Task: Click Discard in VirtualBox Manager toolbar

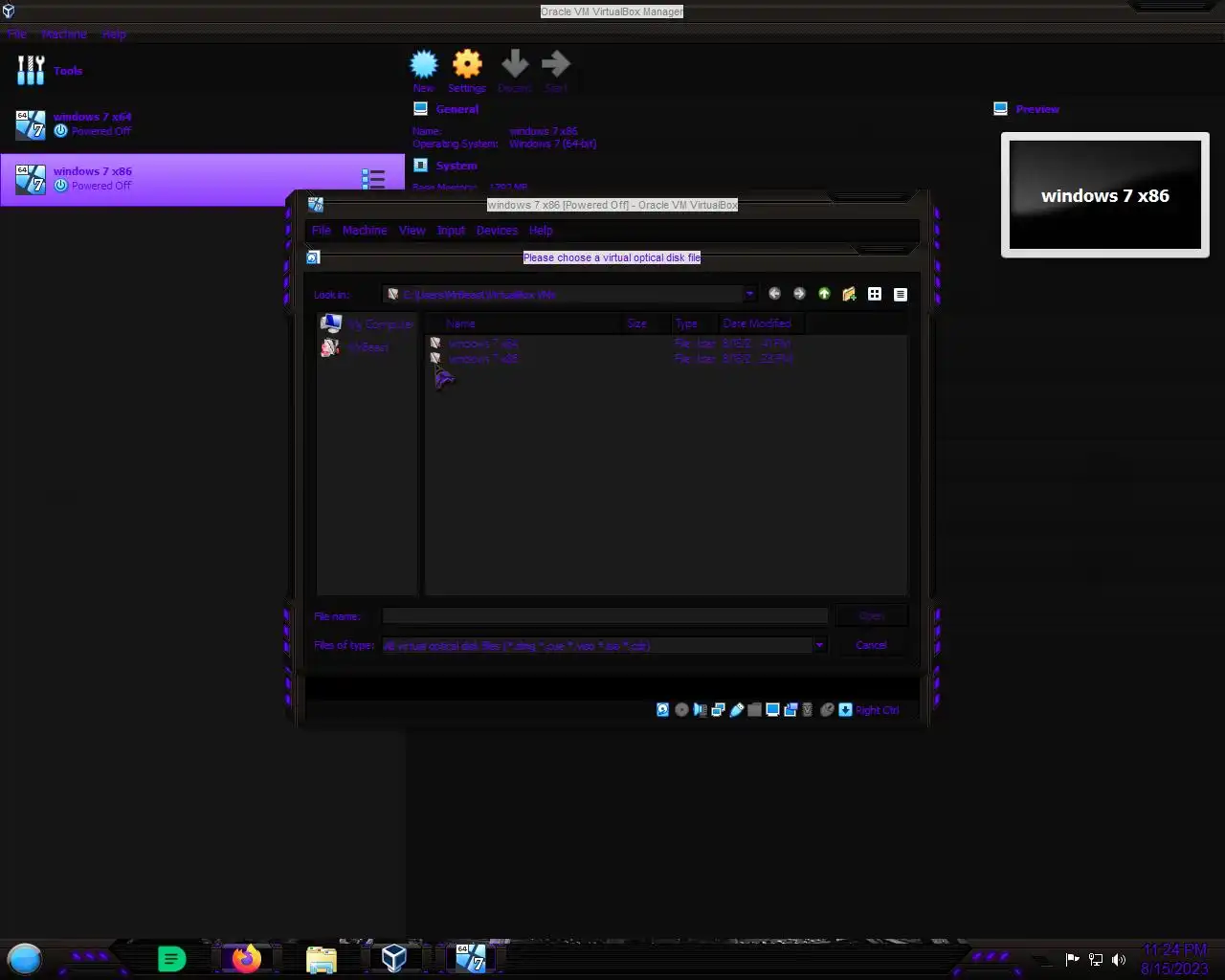Action: coord(515,71)
